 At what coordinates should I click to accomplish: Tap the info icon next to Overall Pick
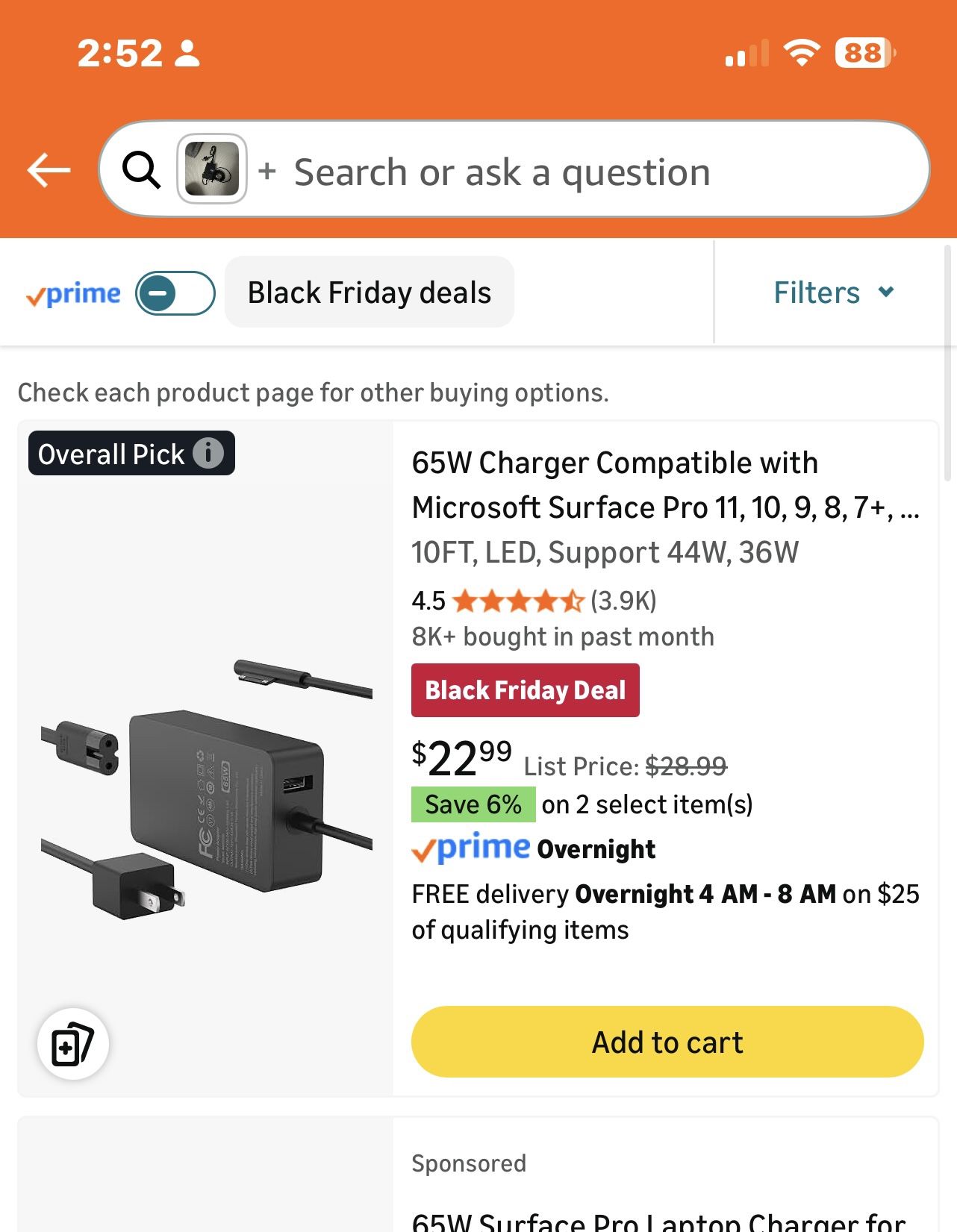(211, 452)
